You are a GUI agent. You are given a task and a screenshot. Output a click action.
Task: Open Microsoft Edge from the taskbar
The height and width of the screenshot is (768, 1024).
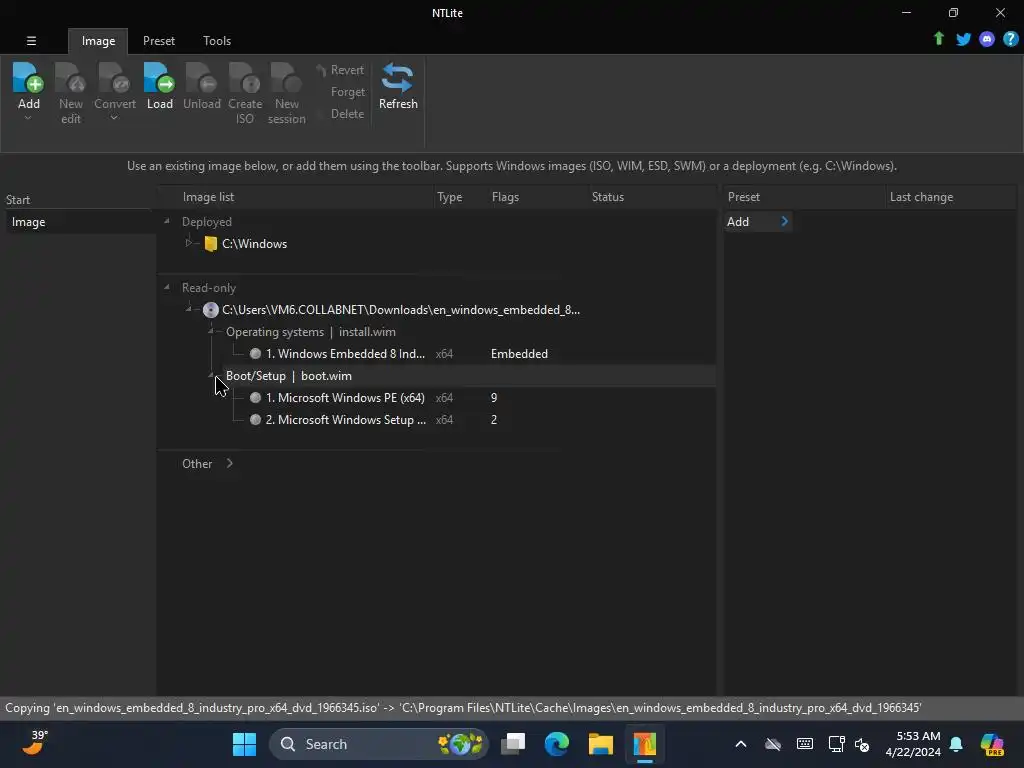556,744
